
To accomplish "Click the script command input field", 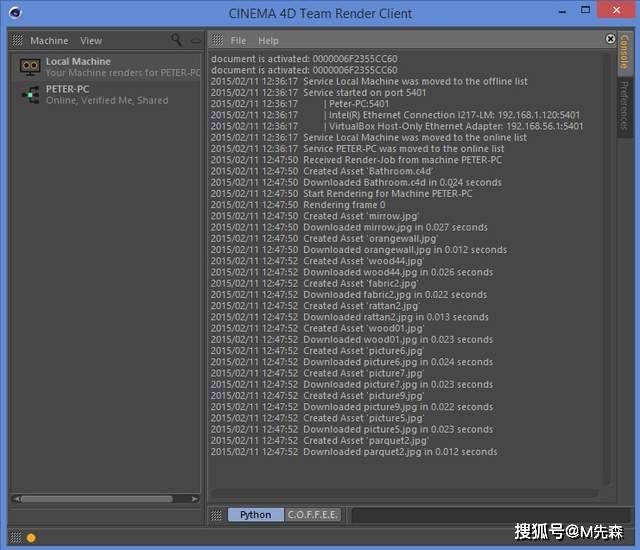I will tap(491, 515).
